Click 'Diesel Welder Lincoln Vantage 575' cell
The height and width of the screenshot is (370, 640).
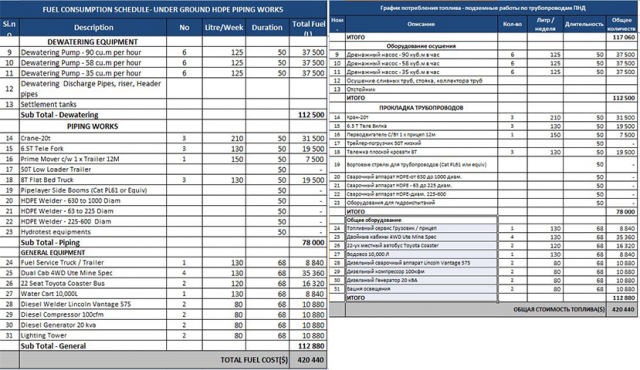(93, 304)
